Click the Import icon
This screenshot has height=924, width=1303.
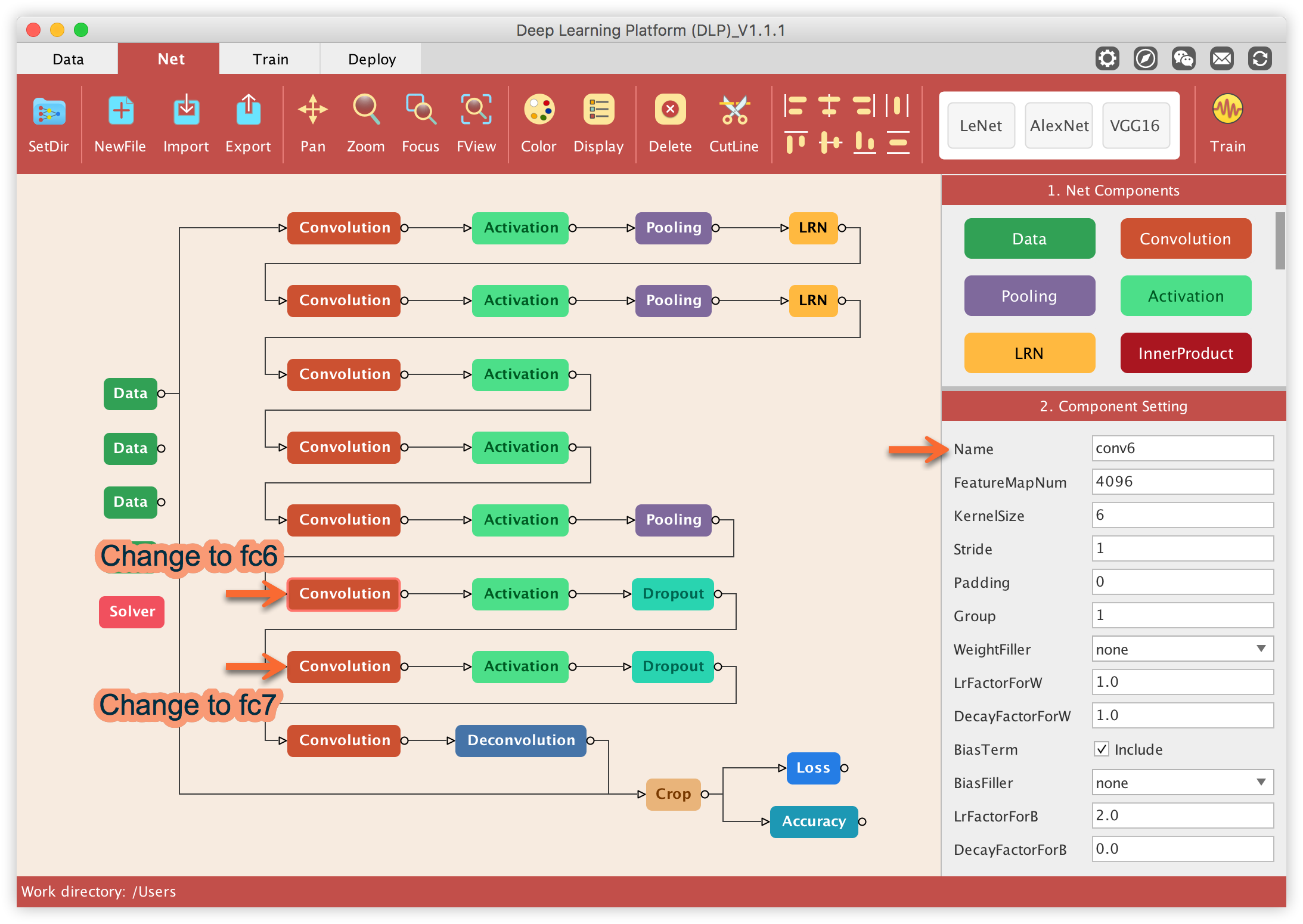tap(186, 111)
